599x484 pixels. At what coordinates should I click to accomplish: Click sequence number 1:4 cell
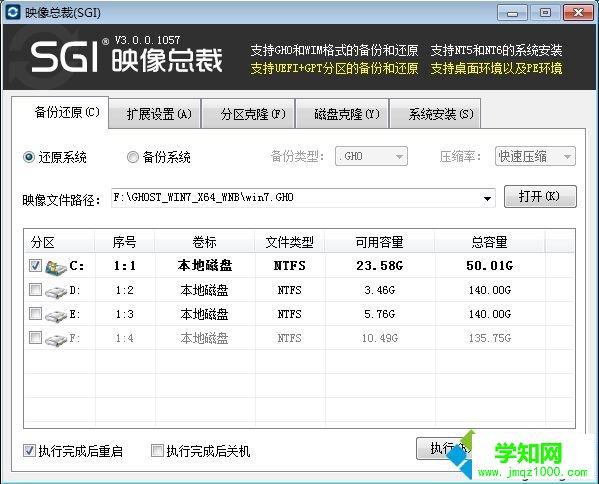coord(125,338)
